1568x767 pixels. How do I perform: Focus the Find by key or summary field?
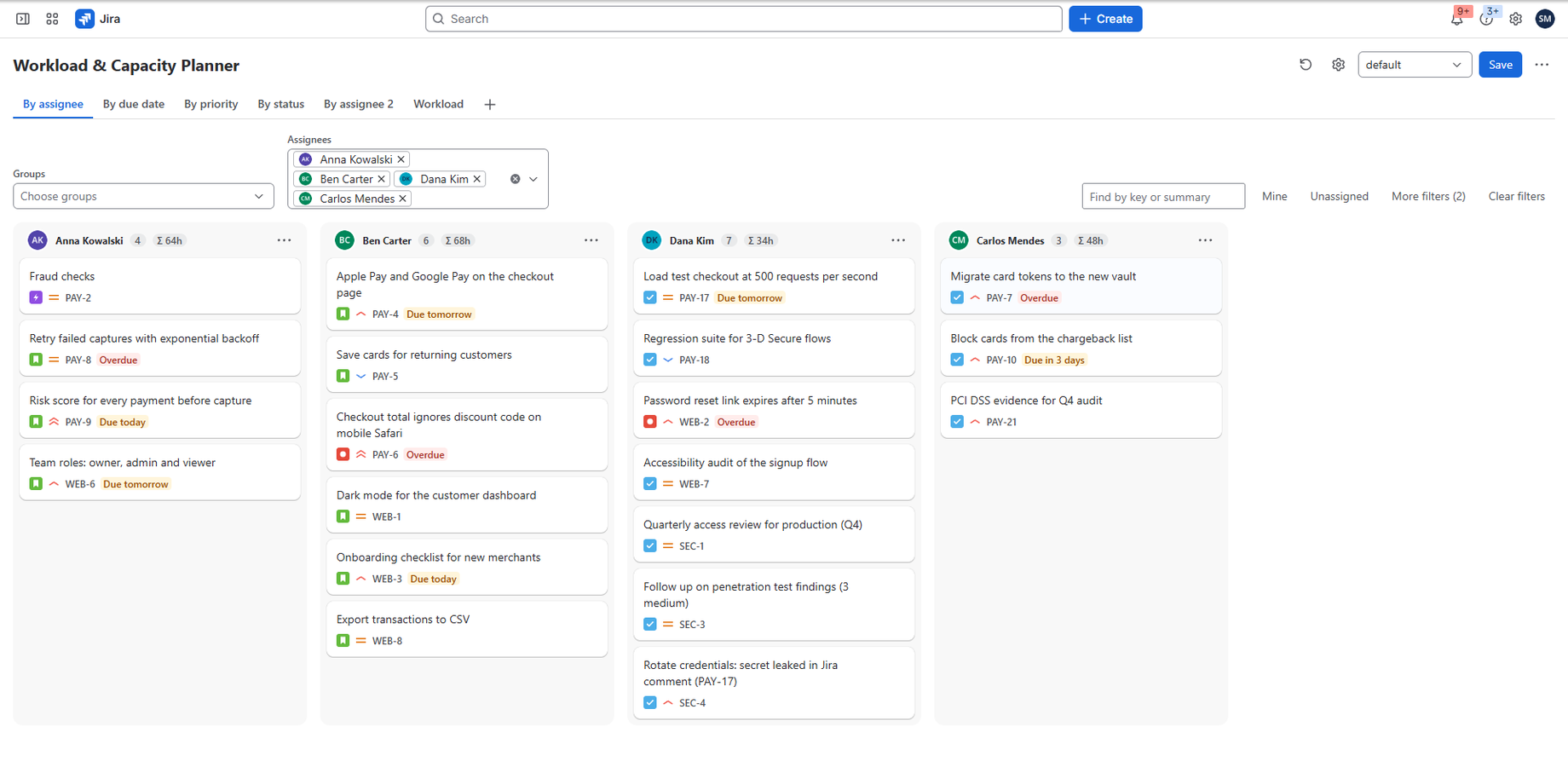[x=1163, y=196]
